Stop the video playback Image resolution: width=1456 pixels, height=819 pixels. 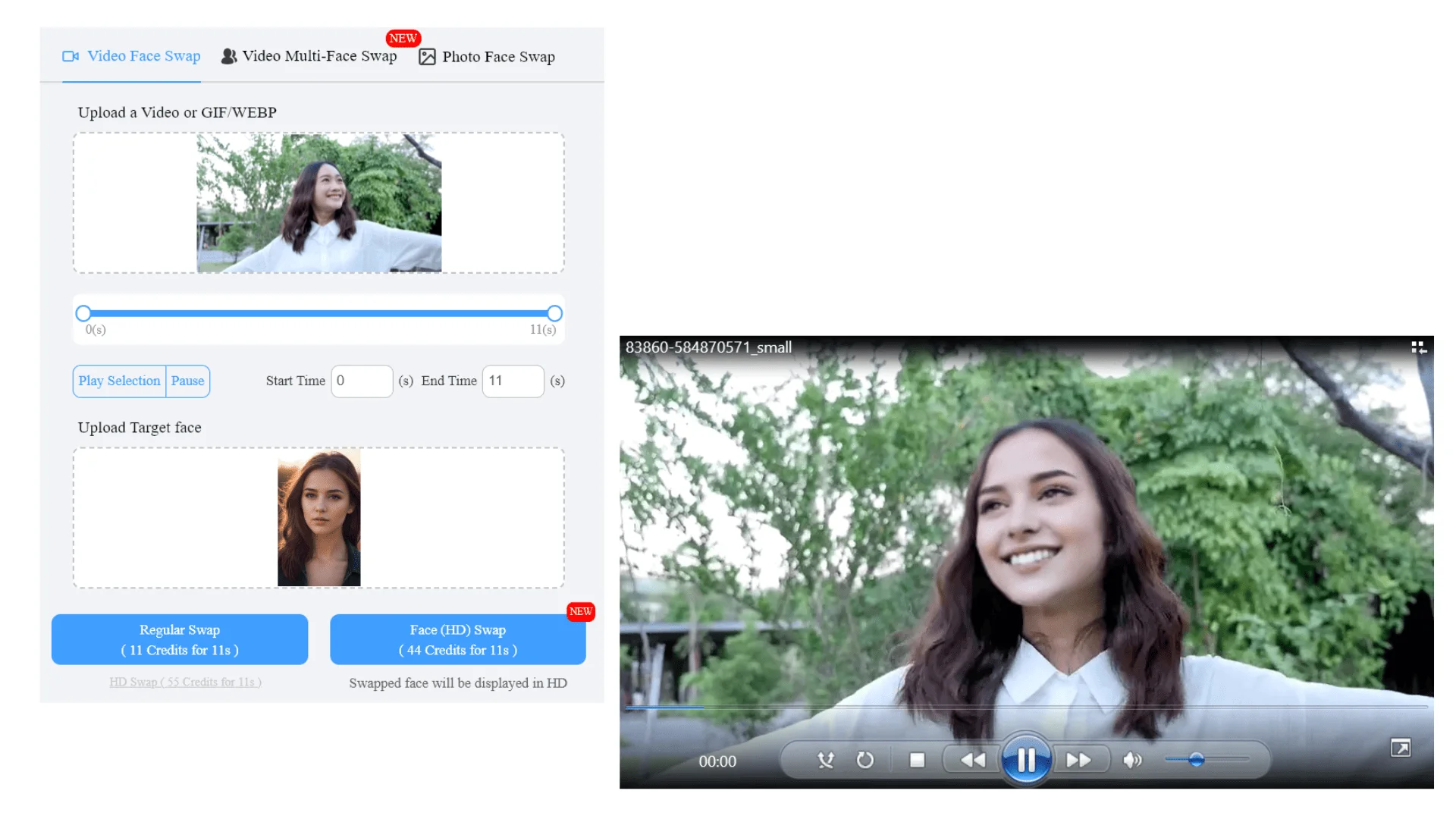coord(917,760)
